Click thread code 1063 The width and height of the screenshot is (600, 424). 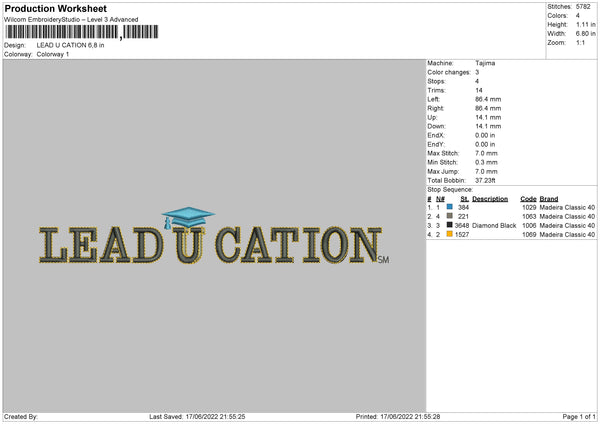pyautogui.click(x=529, y=217)
